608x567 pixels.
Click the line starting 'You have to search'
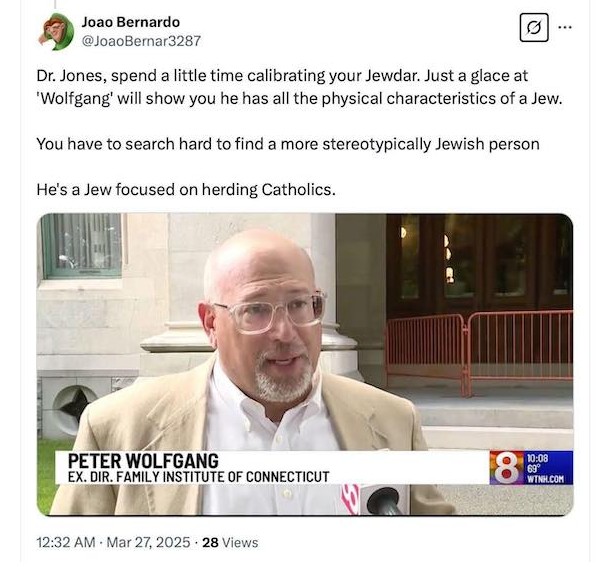(x=288, y=144)
